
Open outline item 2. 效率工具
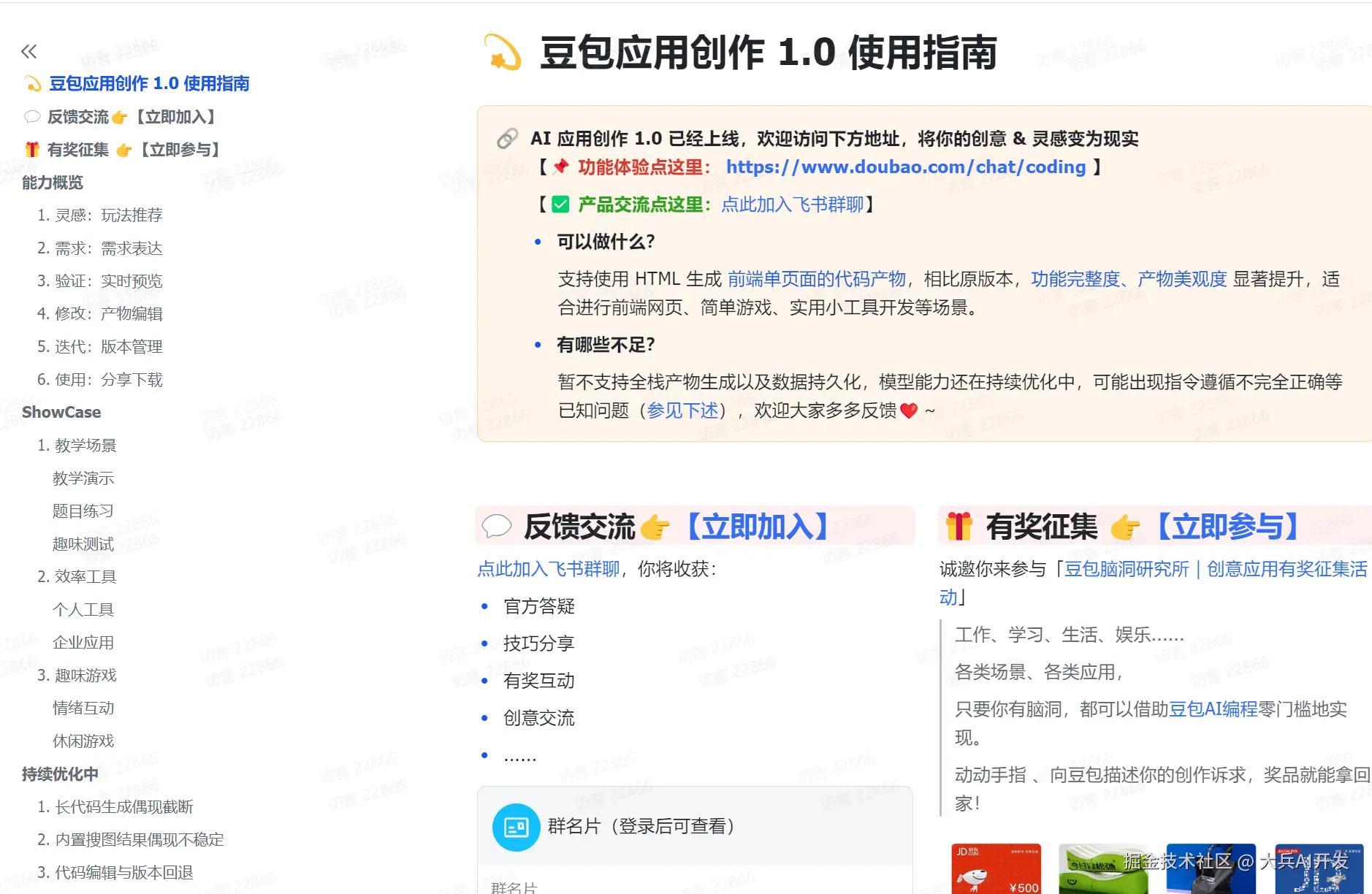pos(77,577)
